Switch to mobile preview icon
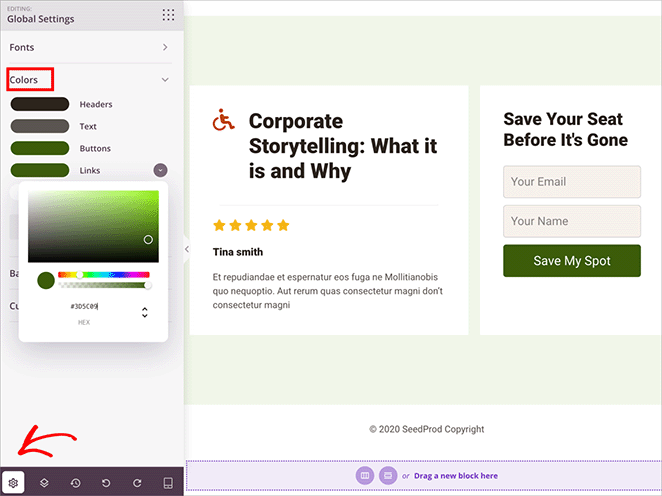 coord(167,483)
